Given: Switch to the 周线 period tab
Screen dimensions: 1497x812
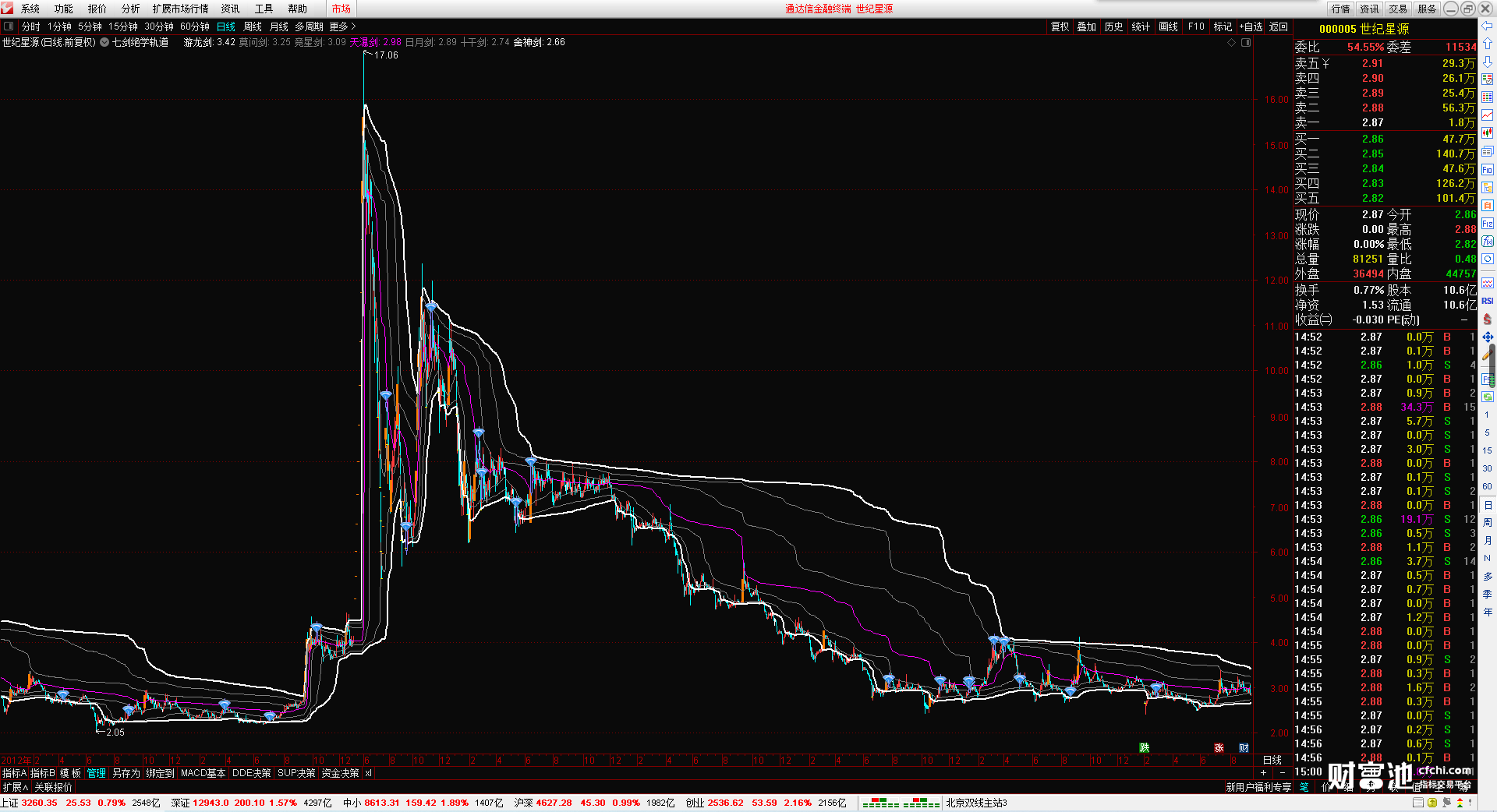Looking at the screenshot, I should [x=253, y=26].
